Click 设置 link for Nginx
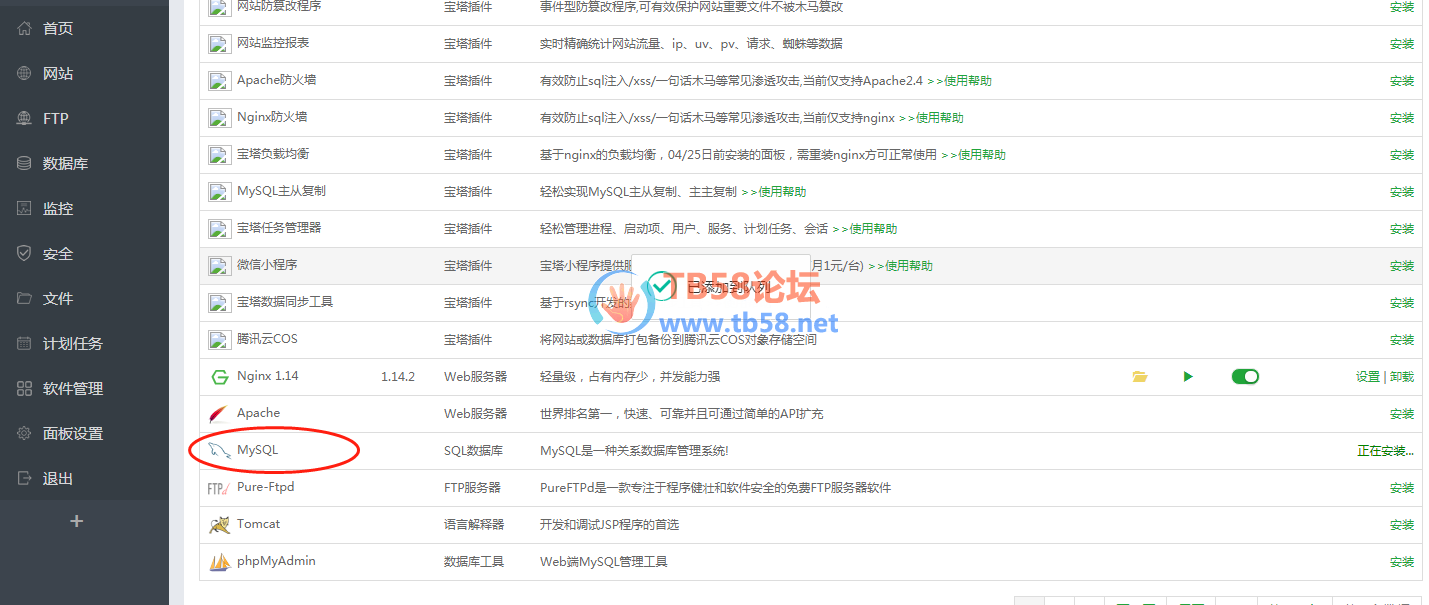This screenshot has width=1429, height=605. [1367, 377]
